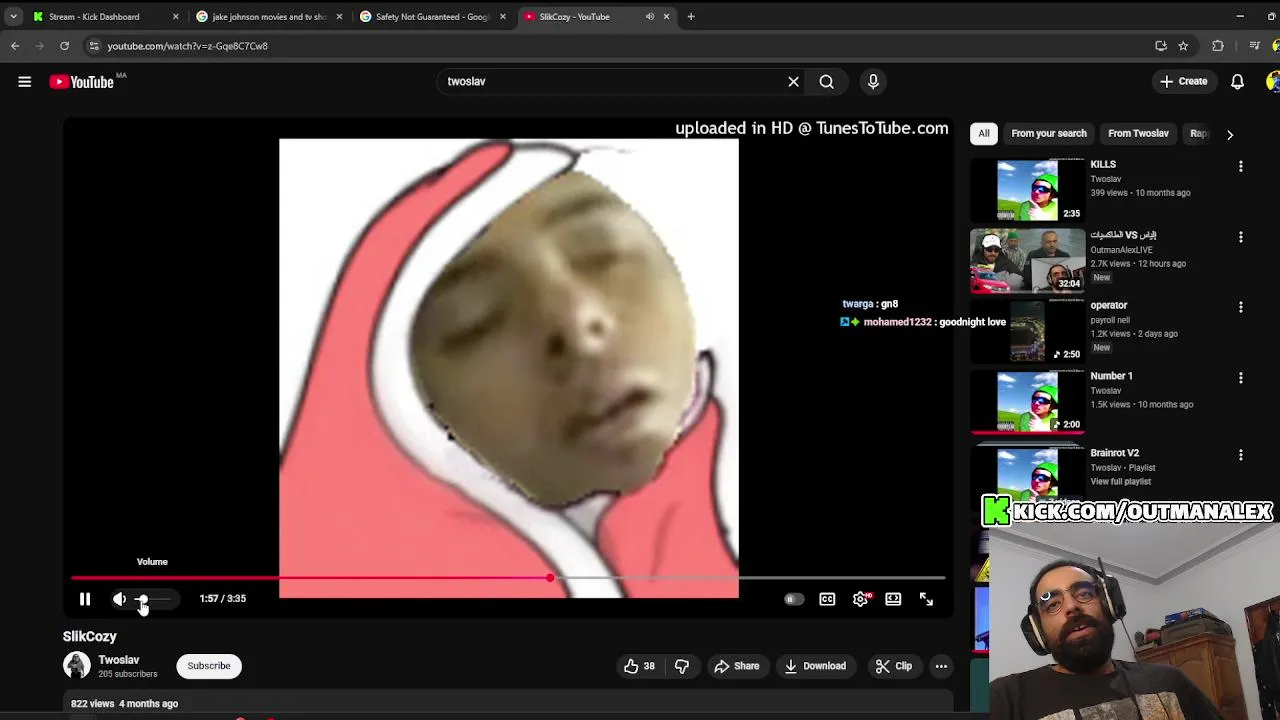1280x720 pixels.
Task: Subscribe to Twoslav
Action: (209, 666)
